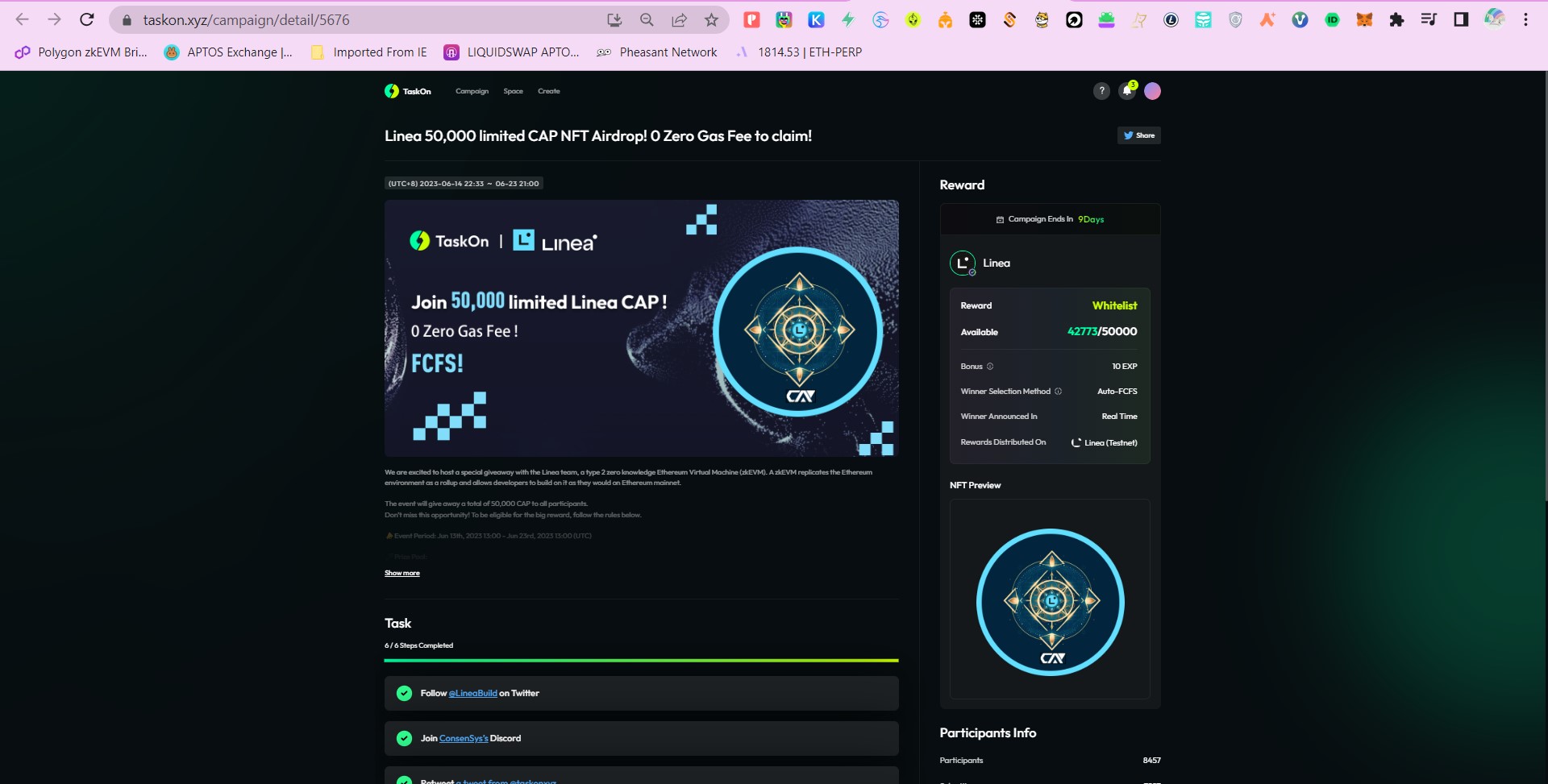Click the TaskOn logo
1548x784 pixels.
[408, 91]
